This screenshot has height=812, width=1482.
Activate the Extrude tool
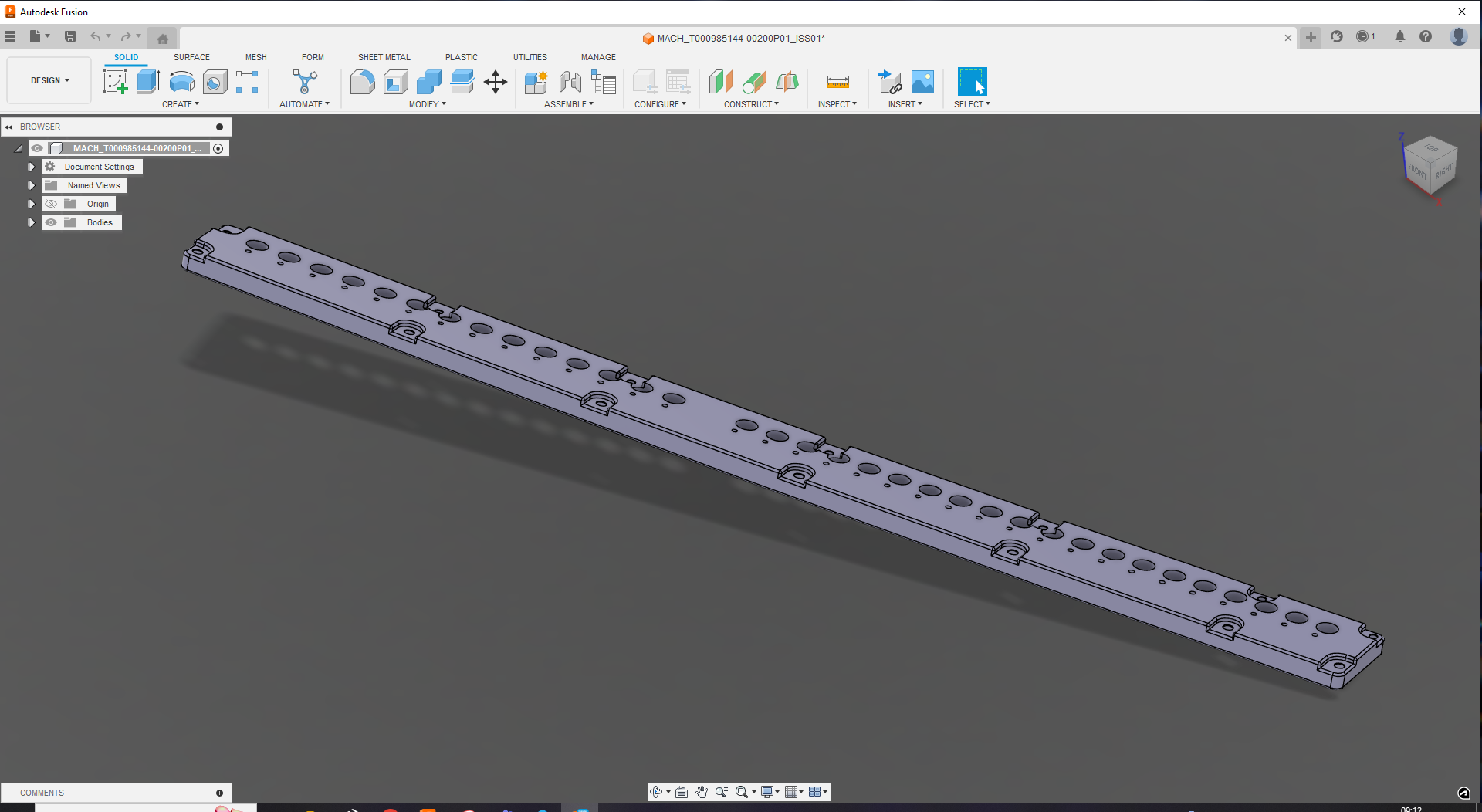point(148,81)
